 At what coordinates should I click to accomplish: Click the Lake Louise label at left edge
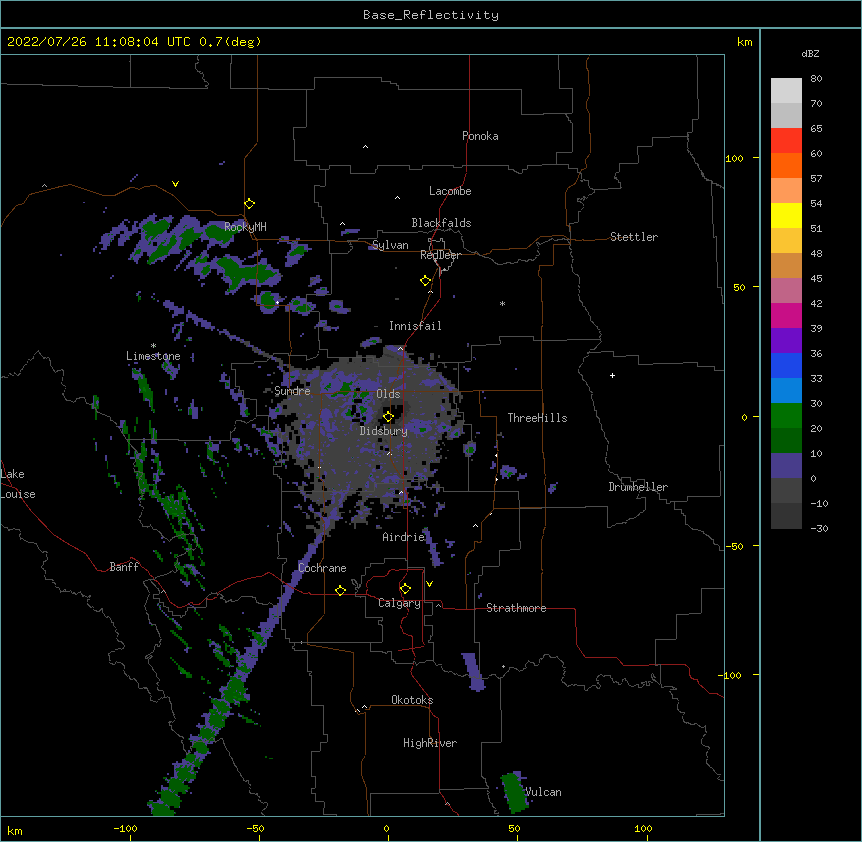click(18, 484)
